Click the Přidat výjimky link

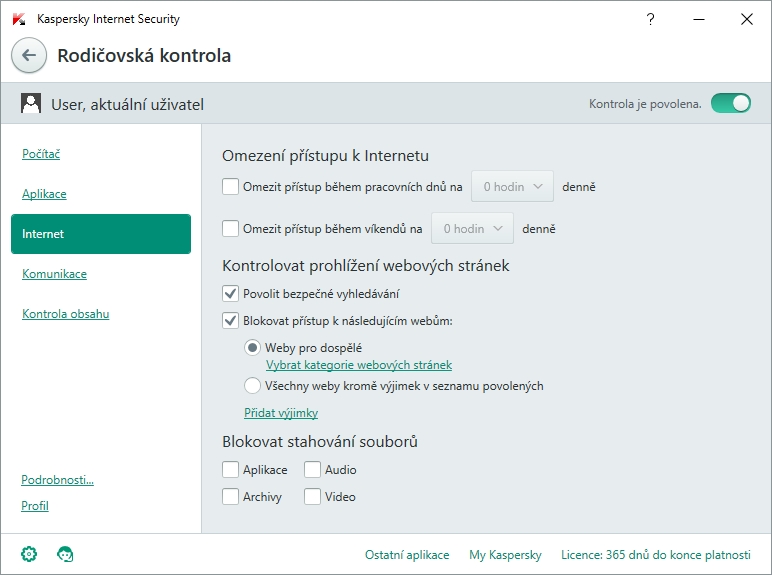[281, 413]
